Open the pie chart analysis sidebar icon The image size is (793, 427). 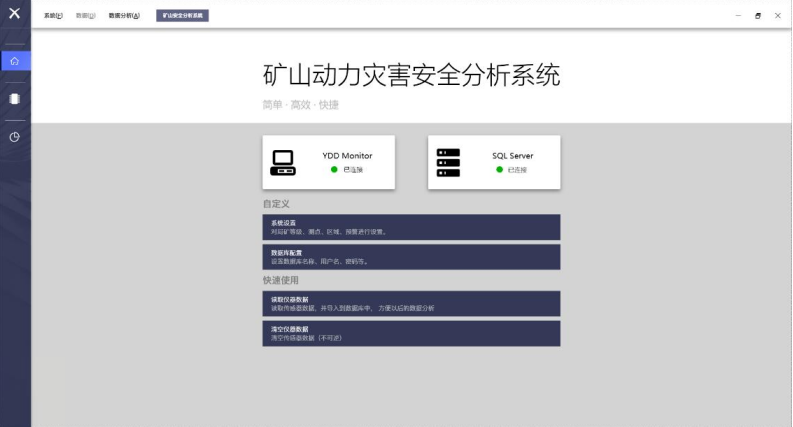14,137
